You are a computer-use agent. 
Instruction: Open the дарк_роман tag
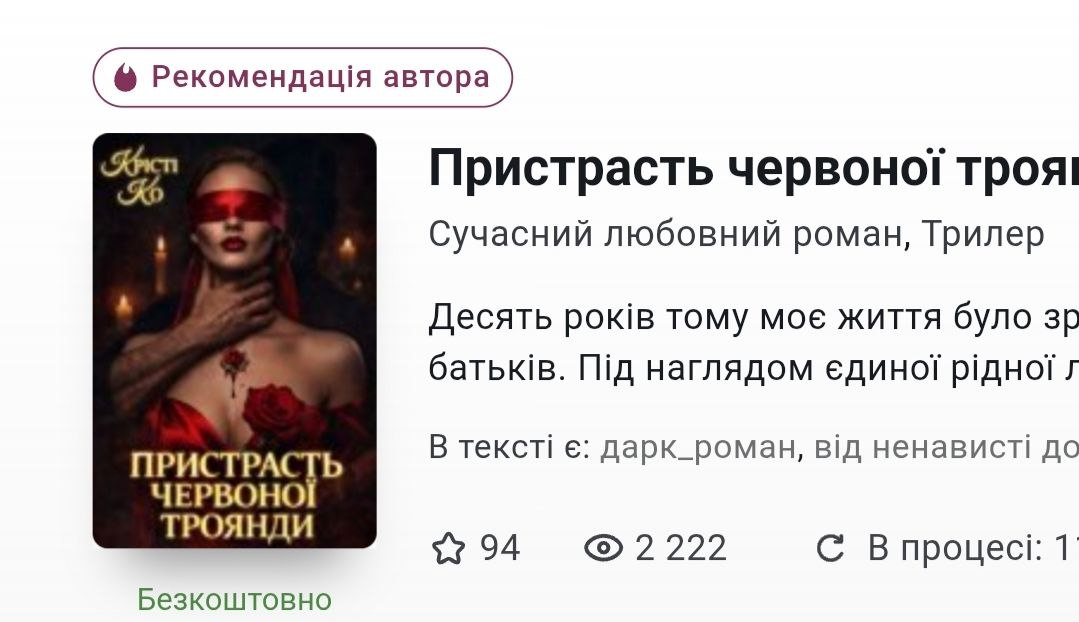(x=698, y=447)
